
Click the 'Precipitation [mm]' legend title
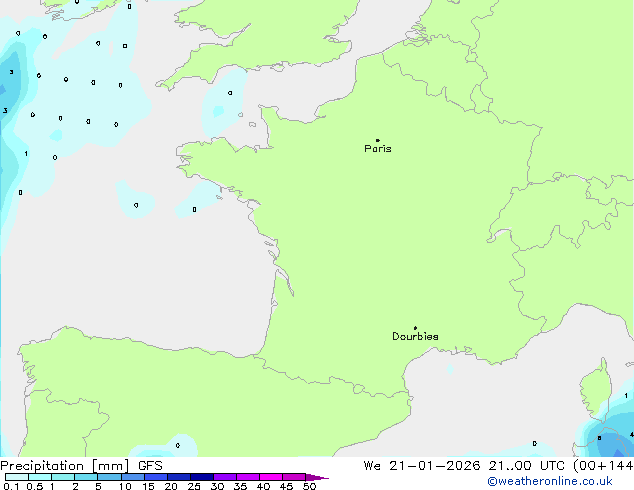tap(65, 466)
